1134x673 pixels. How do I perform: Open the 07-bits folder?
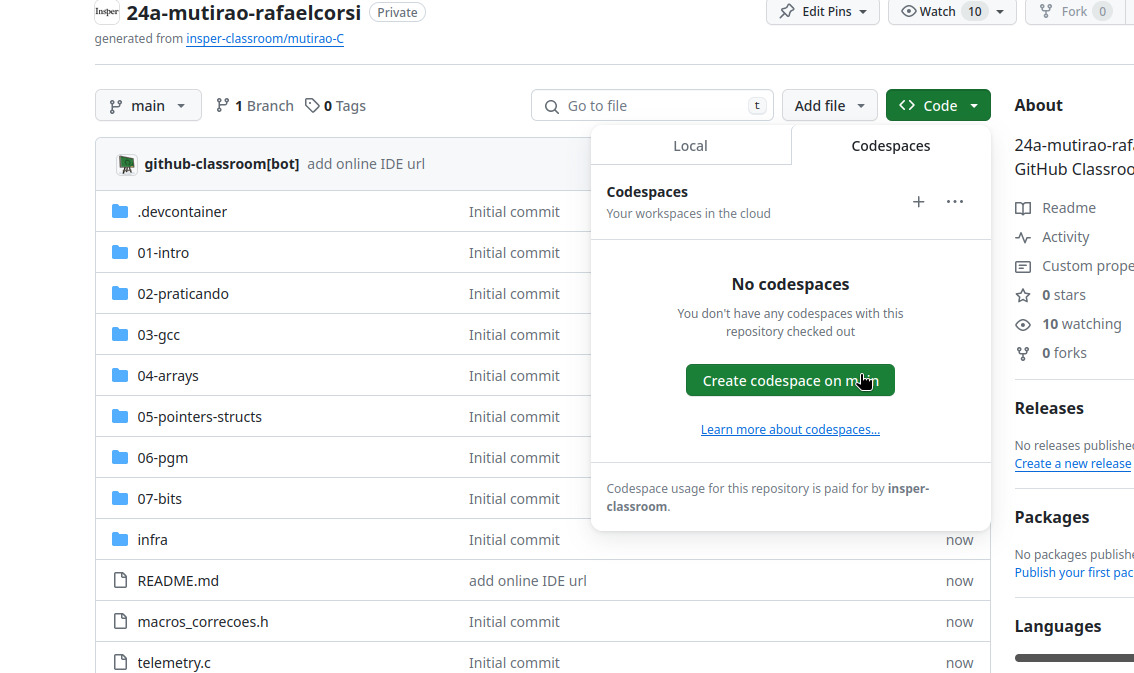click(160, 499)
